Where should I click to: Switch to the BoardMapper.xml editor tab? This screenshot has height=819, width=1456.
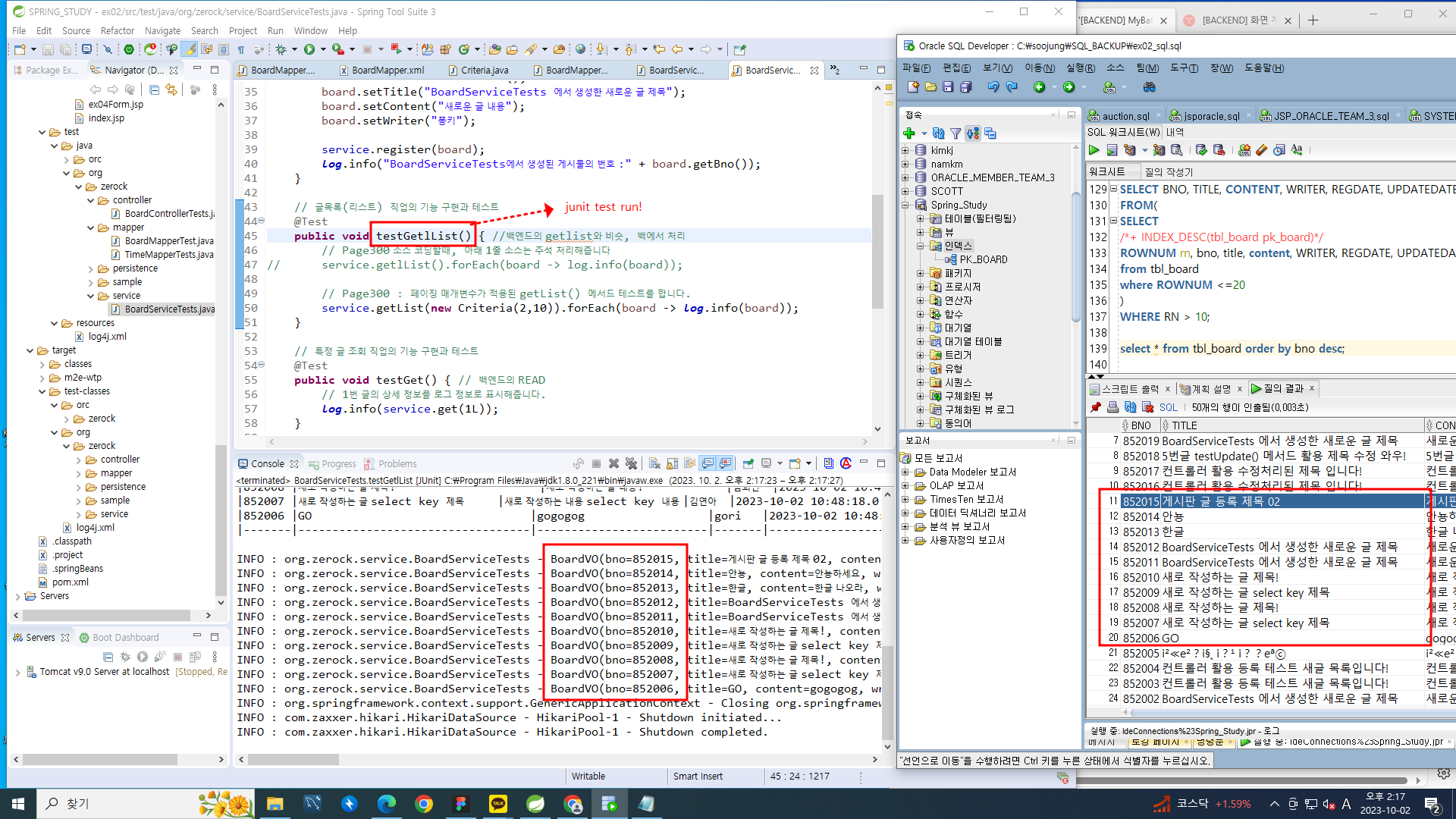[388, 71]
